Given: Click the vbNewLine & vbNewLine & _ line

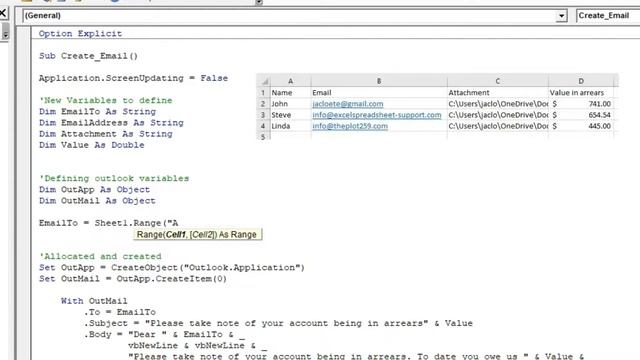Looking at the screenshot, I should point(197,346).
